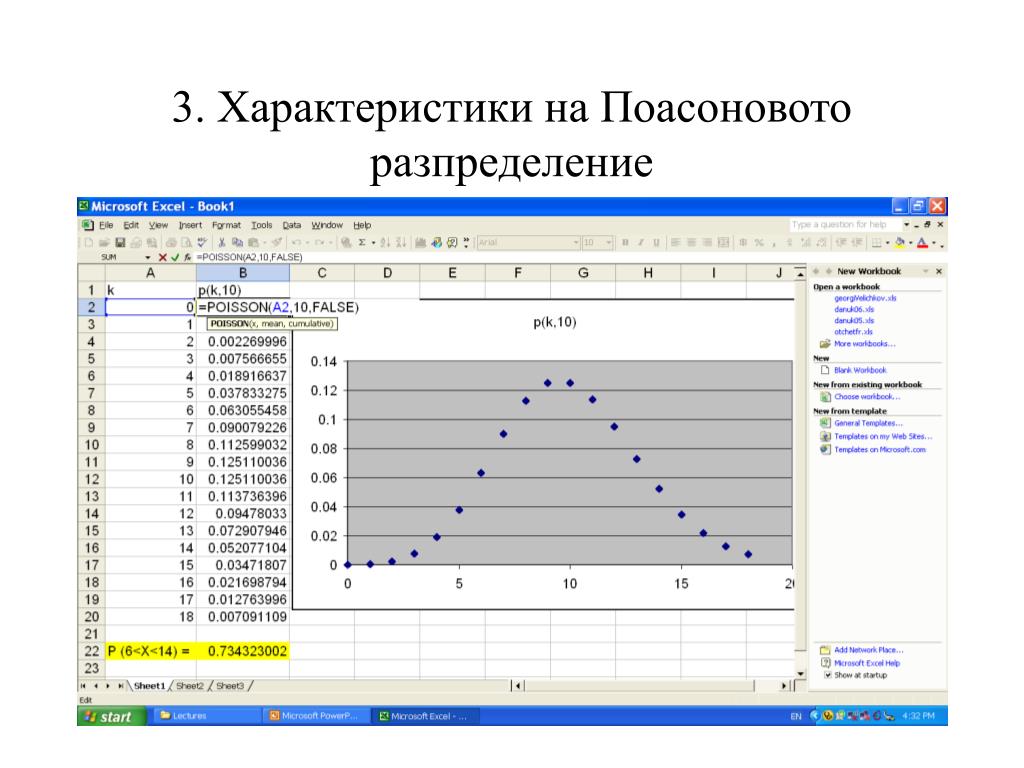Image resolution: width=1024 pixels, height=768 pixels.
Task: Click the Format Painter brush icon
Action: click(278, 242)
